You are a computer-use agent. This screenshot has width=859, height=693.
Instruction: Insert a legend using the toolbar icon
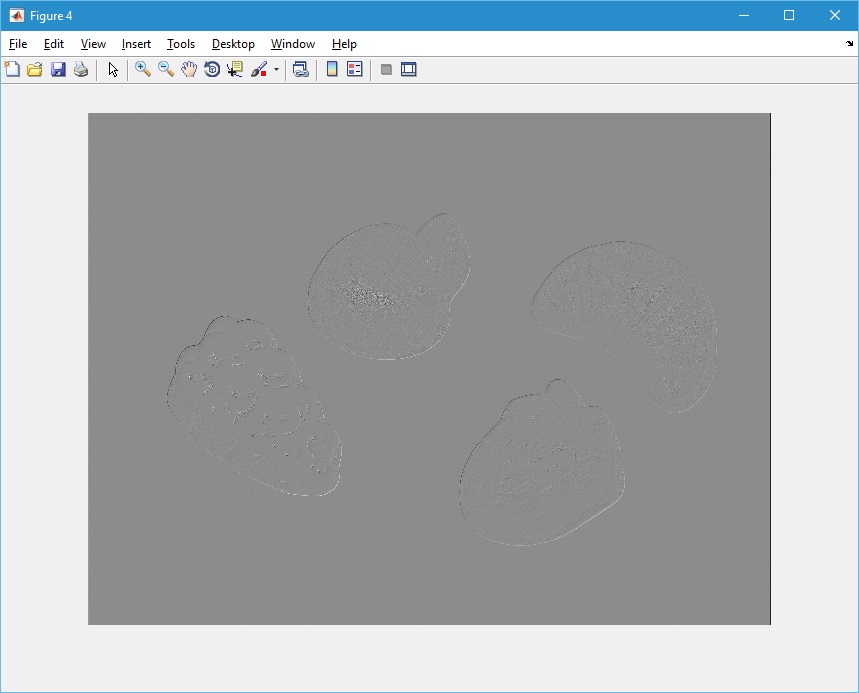[x=354, y=69]
